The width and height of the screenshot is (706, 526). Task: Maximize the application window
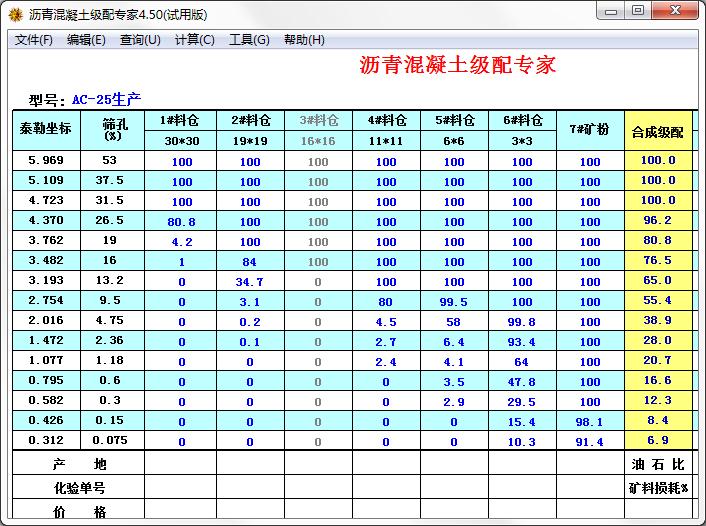(x=637, y=11)
